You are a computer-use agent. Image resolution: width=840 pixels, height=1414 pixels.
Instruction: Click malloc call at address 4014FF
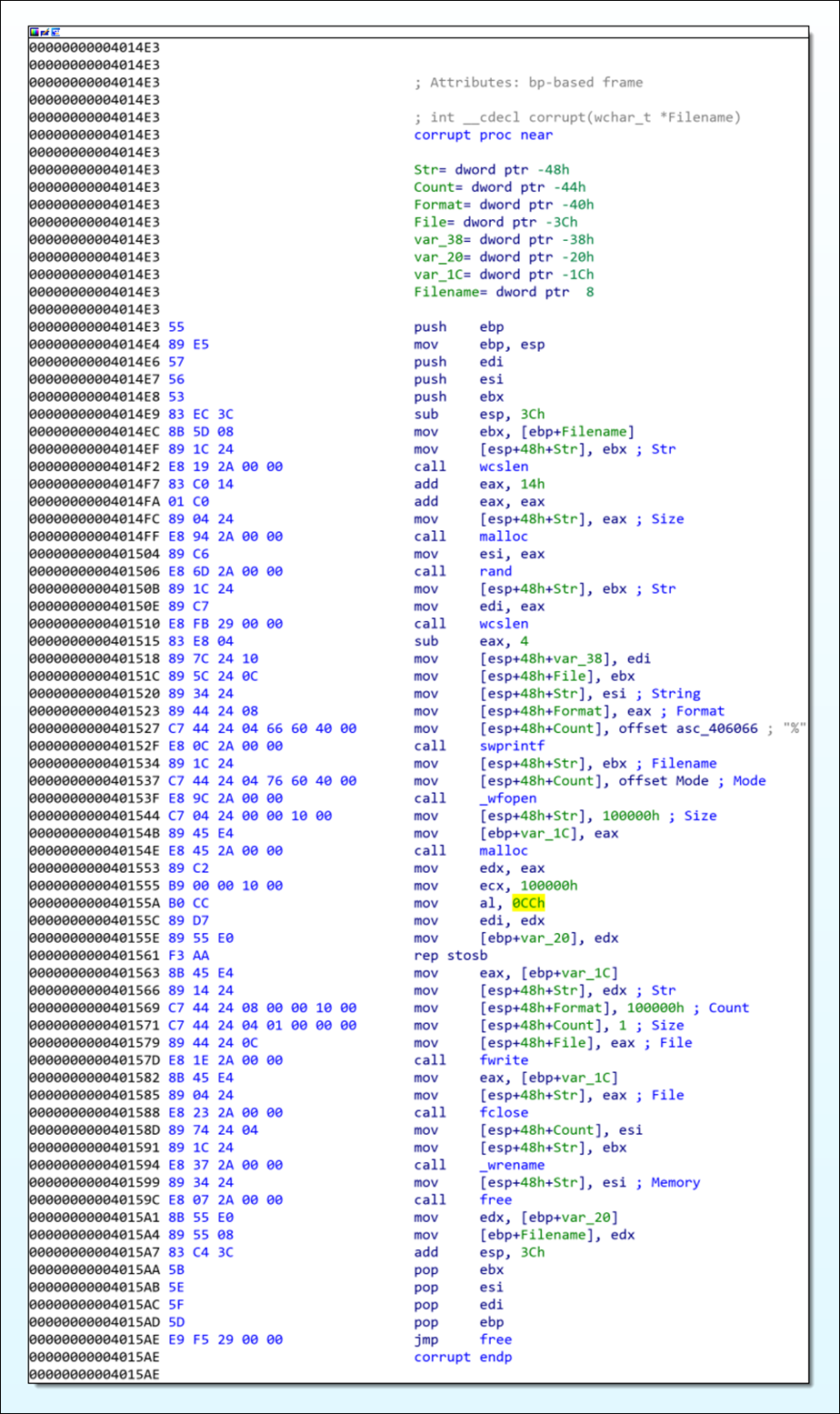click(x=471, y=537)
